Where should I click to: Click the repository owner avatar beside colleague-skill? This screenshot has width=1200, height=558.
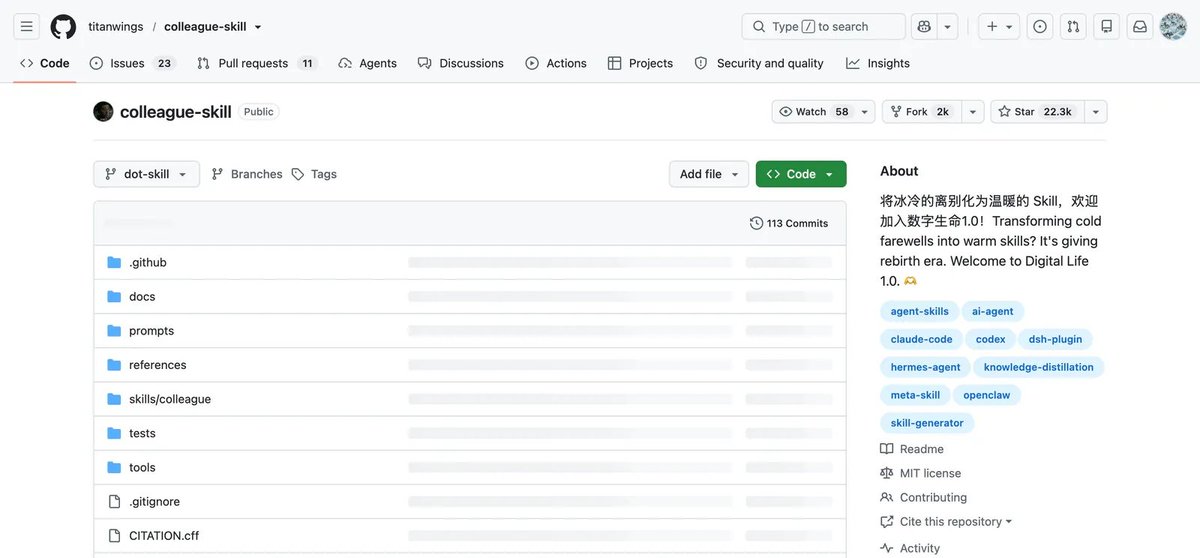click(x=103, y=112)
